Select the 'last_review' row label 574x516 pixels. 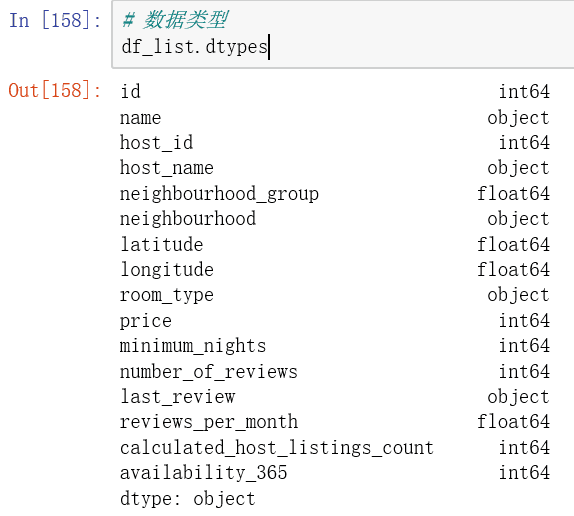click(x=178, y=397)
